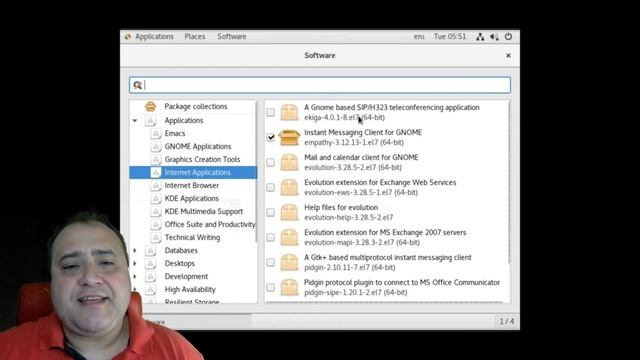Click the ekiga package box icon
Screen dimensions: 640x360
coord(289,112)
